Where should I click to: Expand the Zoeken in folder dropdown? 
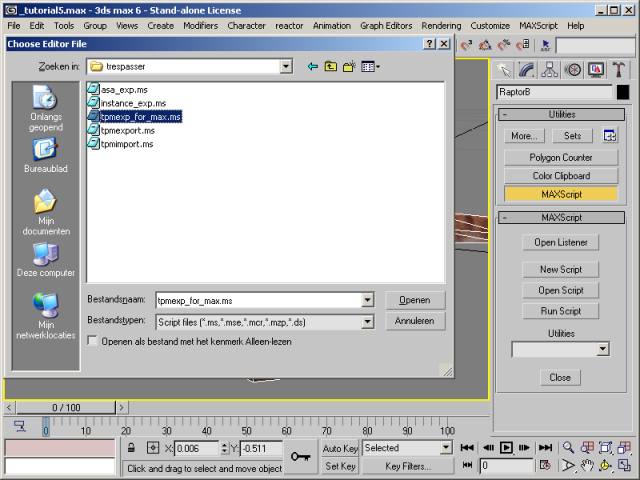coord(286,66)
